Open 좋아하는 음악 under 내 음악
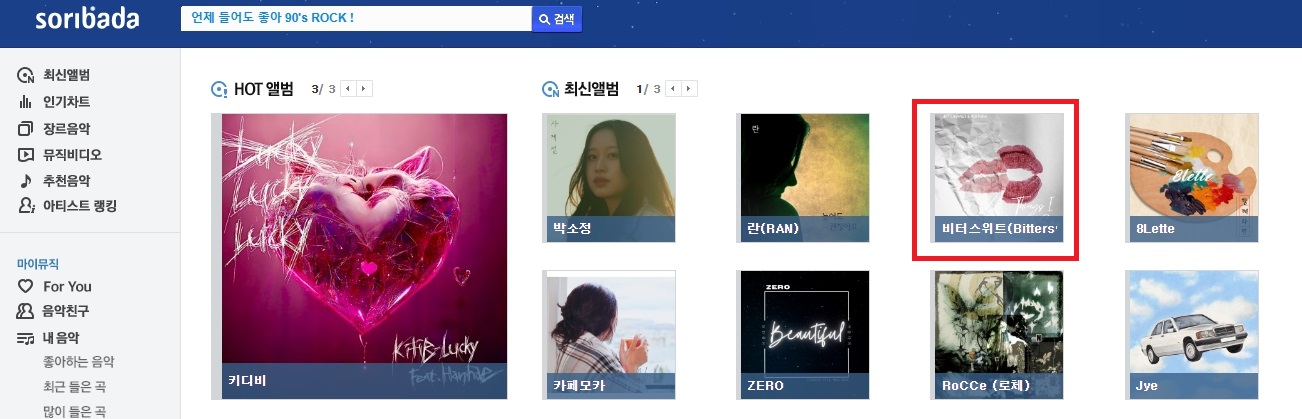The height and width of the screenshot is (419, 1302). [x=79, y=362]
